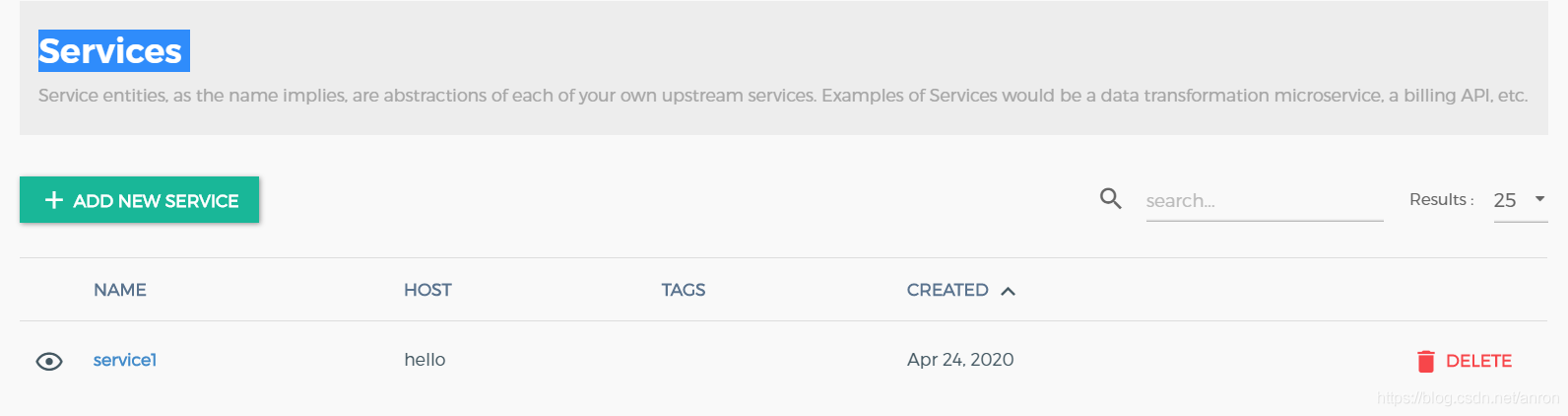1568x416 pixels.
Task: Sort services by HOST column header
Action: 427,290
